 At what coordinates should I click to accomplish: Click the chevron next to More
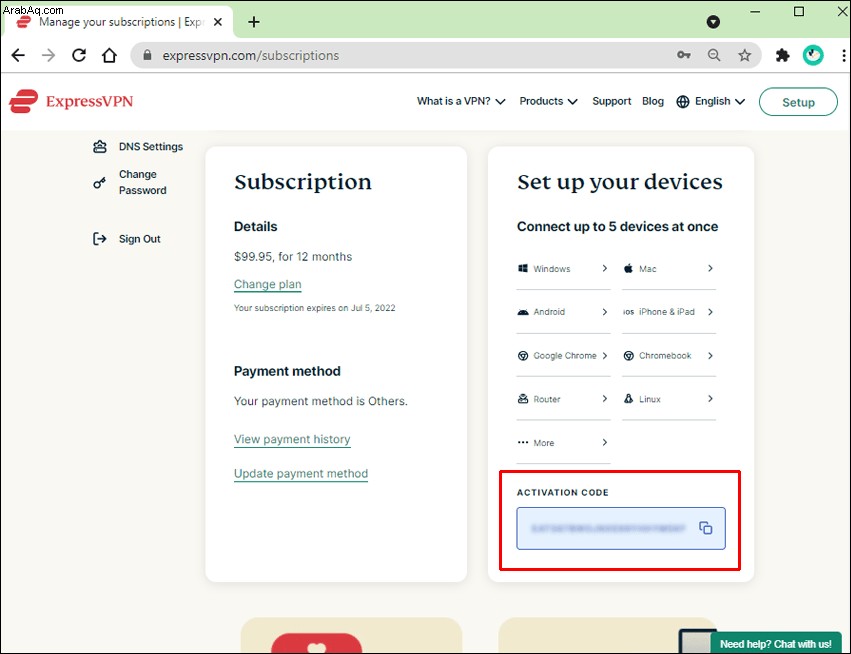coord(605,442)
